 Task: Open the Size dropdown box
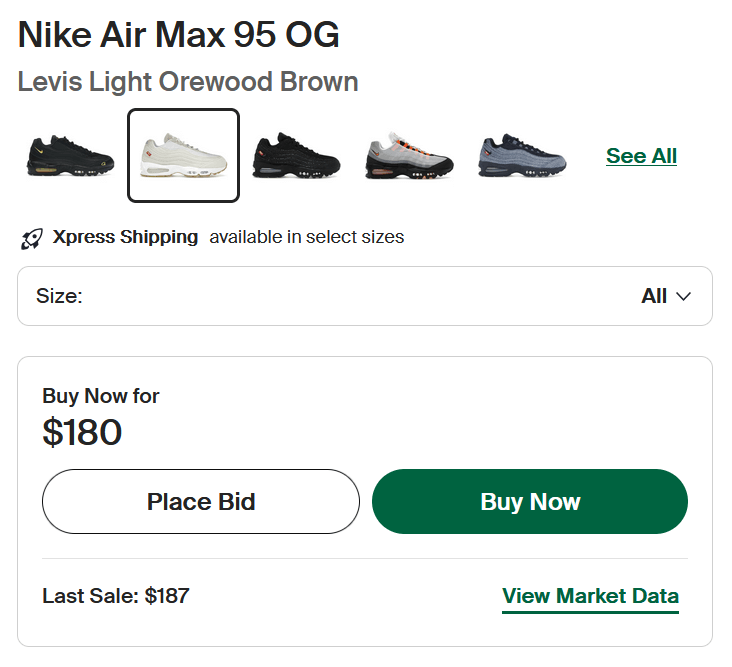[x=364, y=296]
